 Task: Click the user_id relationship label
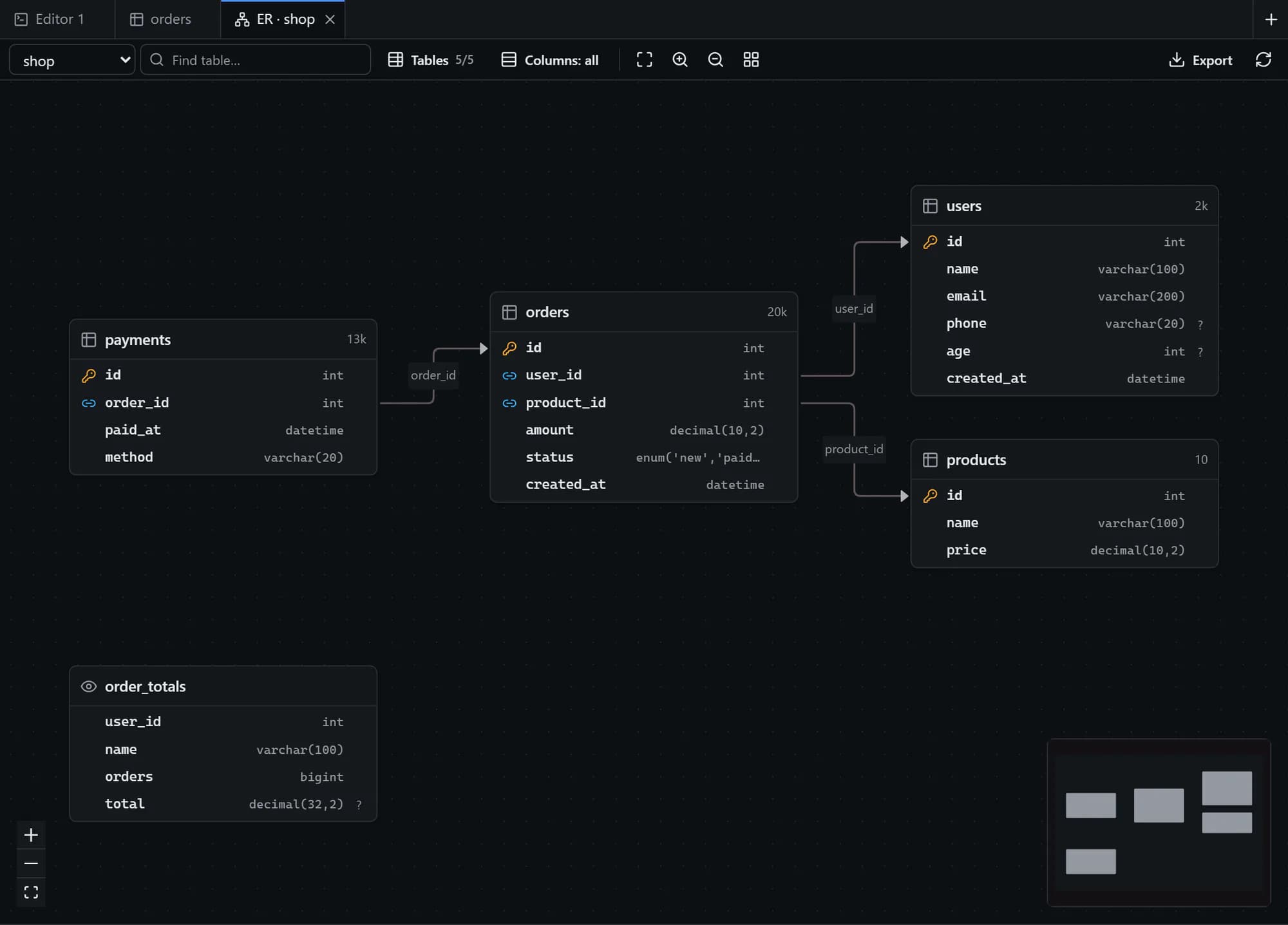point(854,309)
